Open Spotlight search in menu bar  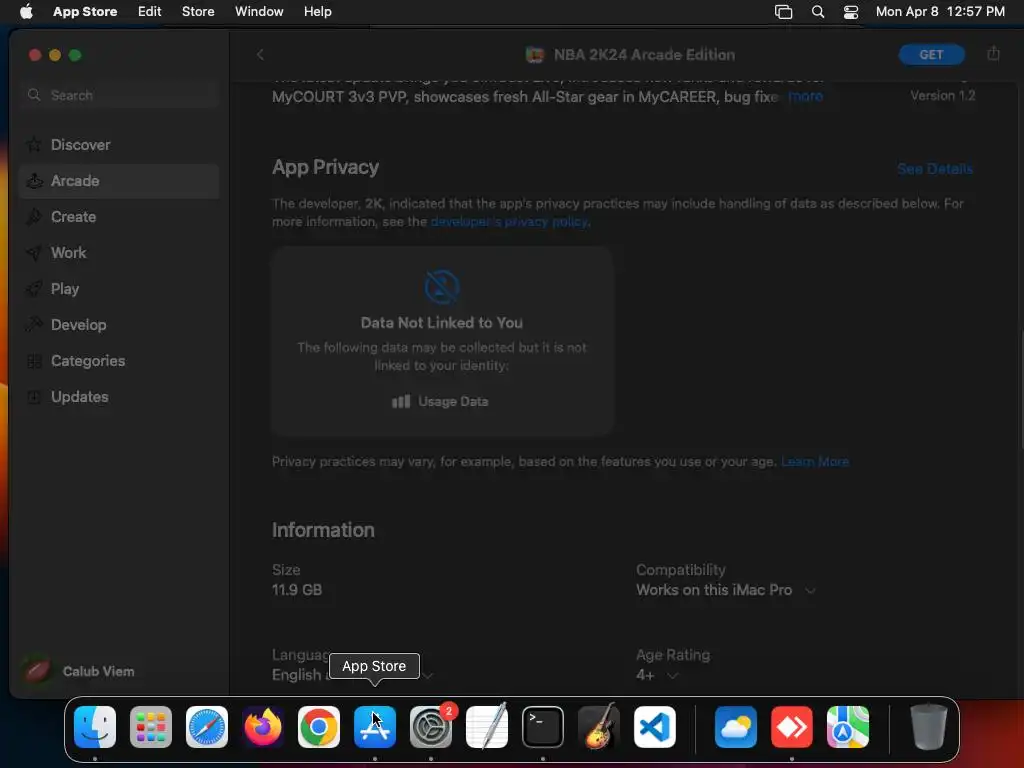point(818,12)
